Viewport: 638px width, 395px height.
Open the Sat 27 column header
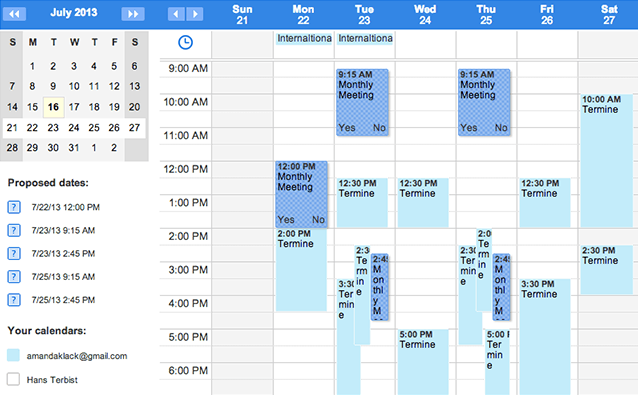[x=609, y=15]
